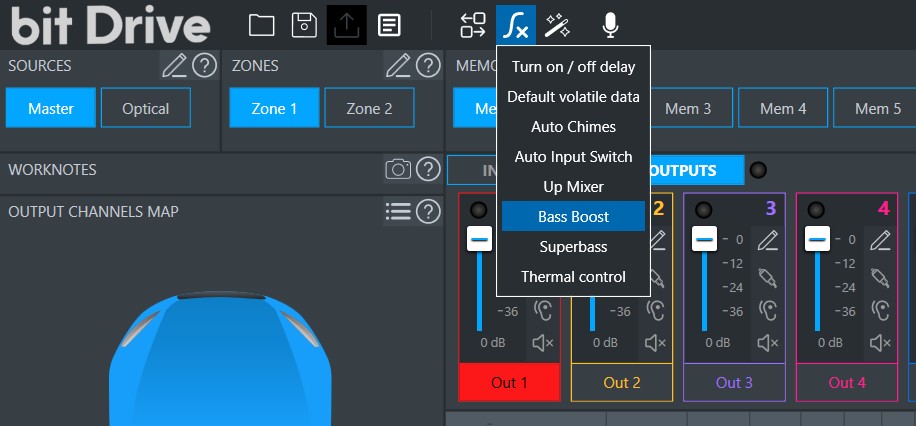Click the blue car map image
Screen dimensions: 916x426
[x=220, y=358]
